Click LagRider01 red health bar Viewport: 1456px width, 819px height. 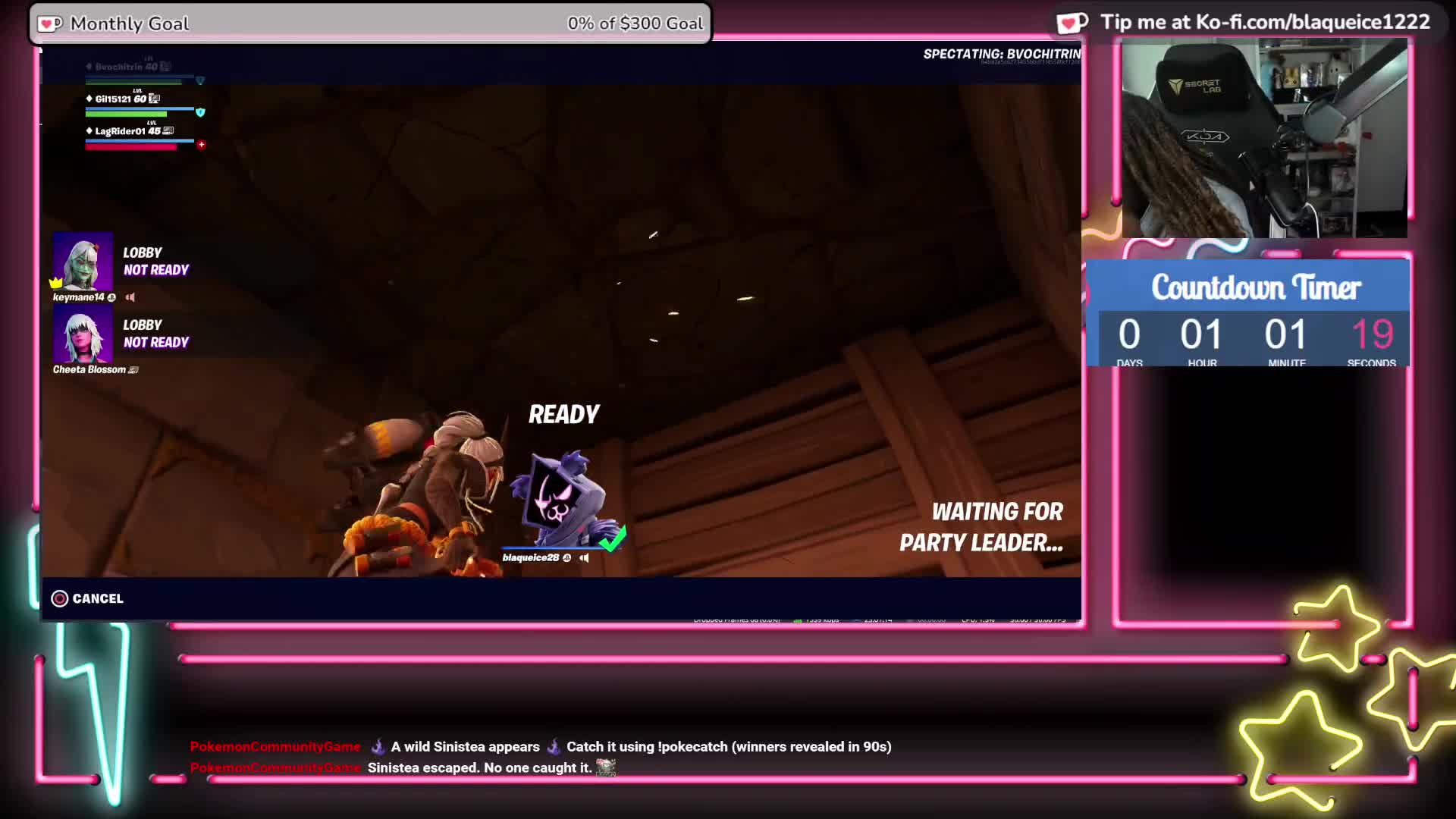pyautogui.click(x=130, y=147)
